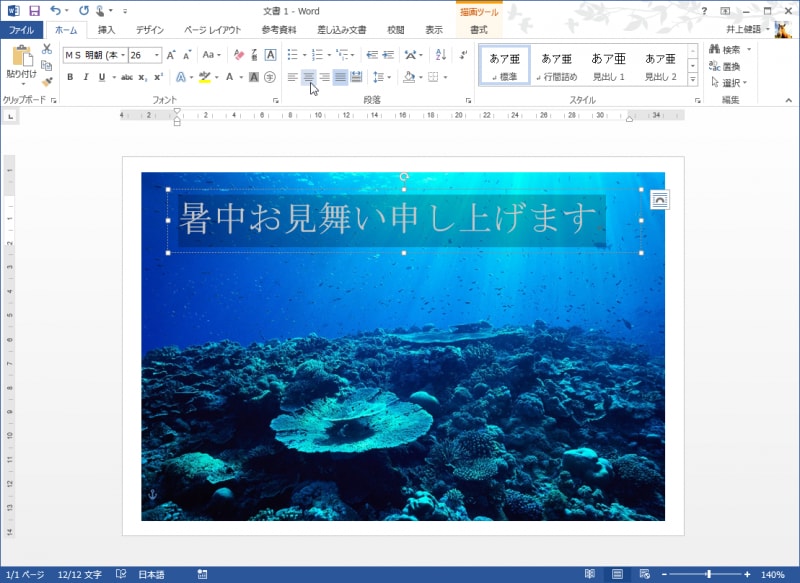
Task: Open the font size dropdown
Action: 155,55
